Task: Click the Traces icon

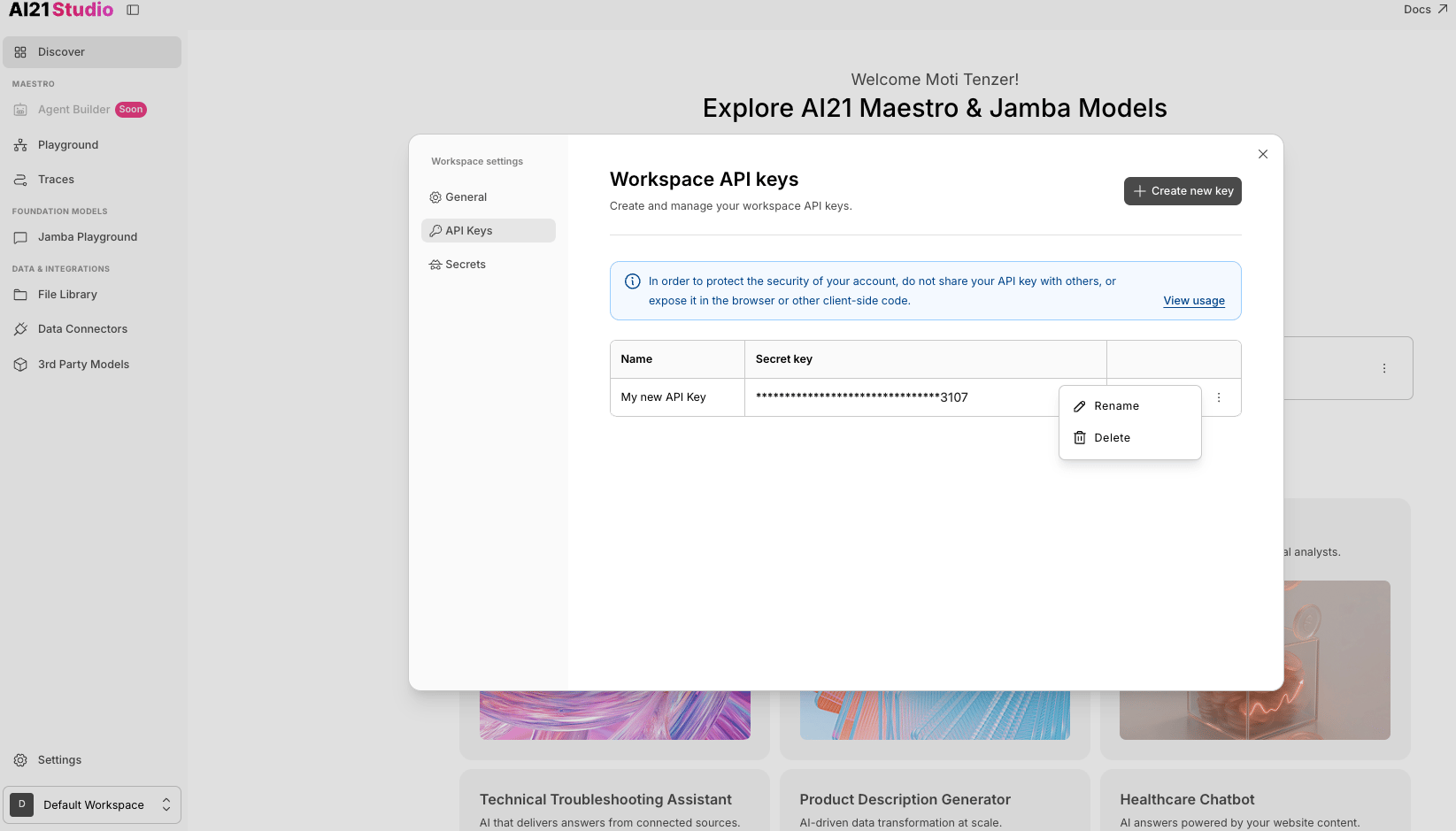Action: [x=20, y=180]
